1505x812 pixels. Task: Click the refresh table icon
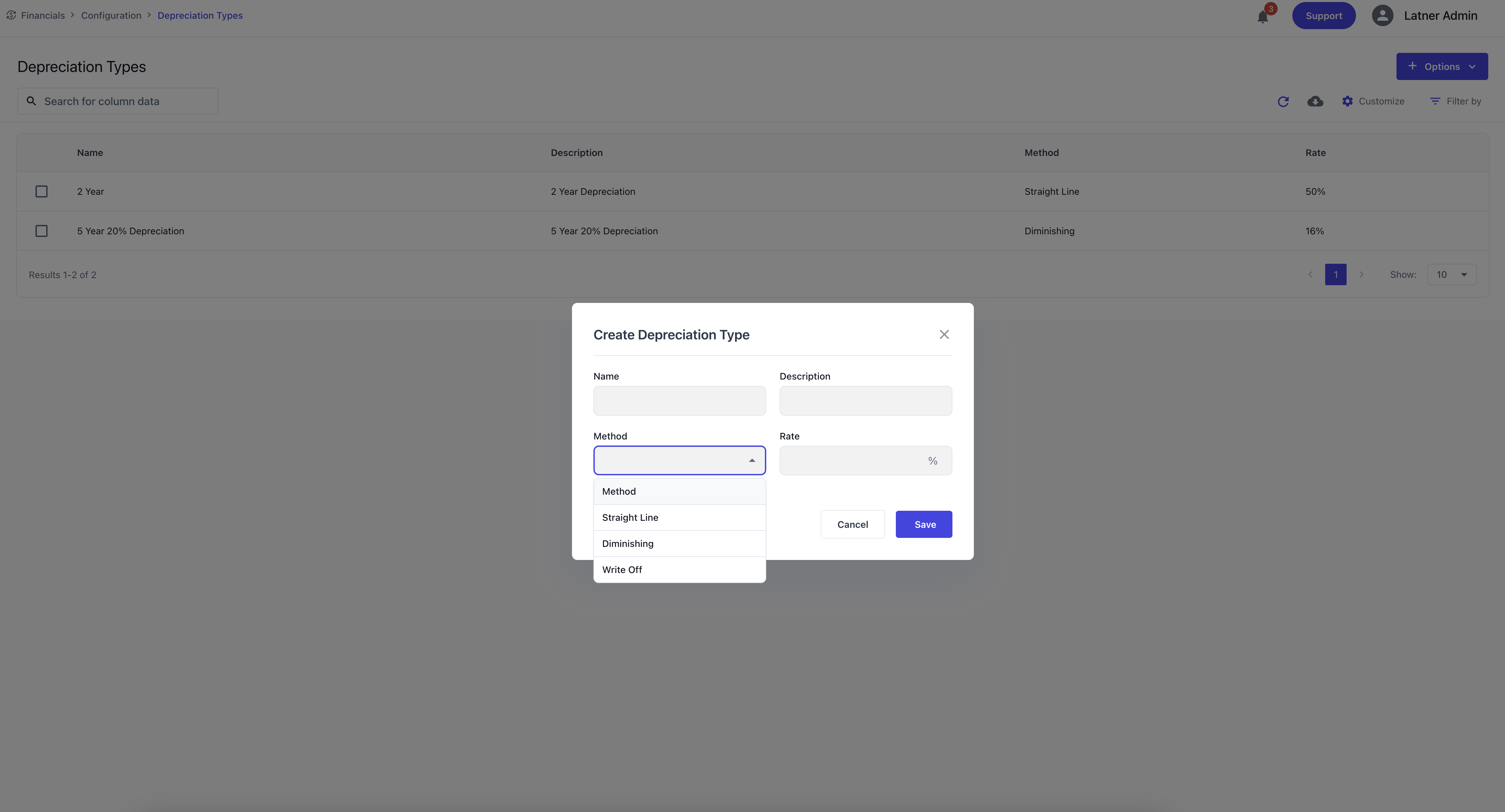pyautogui.click(x=1283, y=101)
